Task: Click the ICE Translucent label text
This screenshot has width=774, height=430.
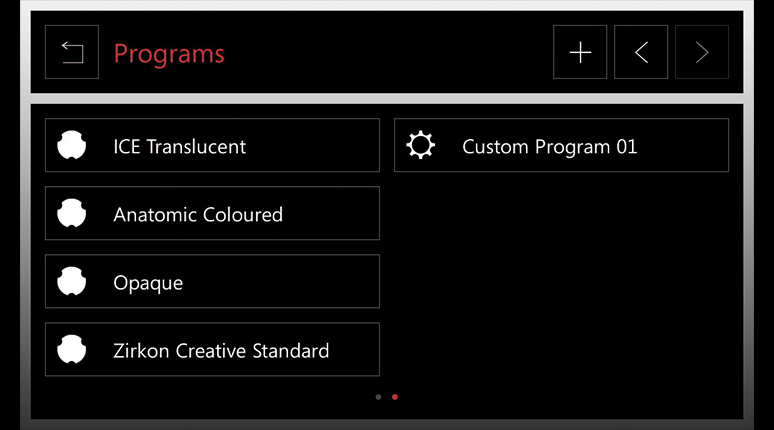Action: [180, 147]
